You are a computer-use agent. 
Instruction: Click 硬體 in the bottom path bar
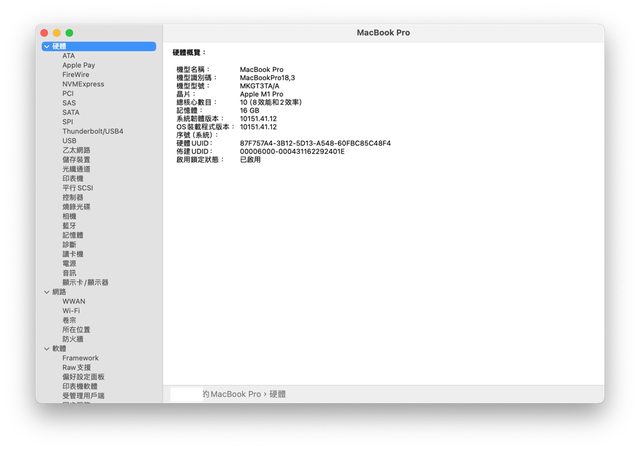click(x=278, y=394)
